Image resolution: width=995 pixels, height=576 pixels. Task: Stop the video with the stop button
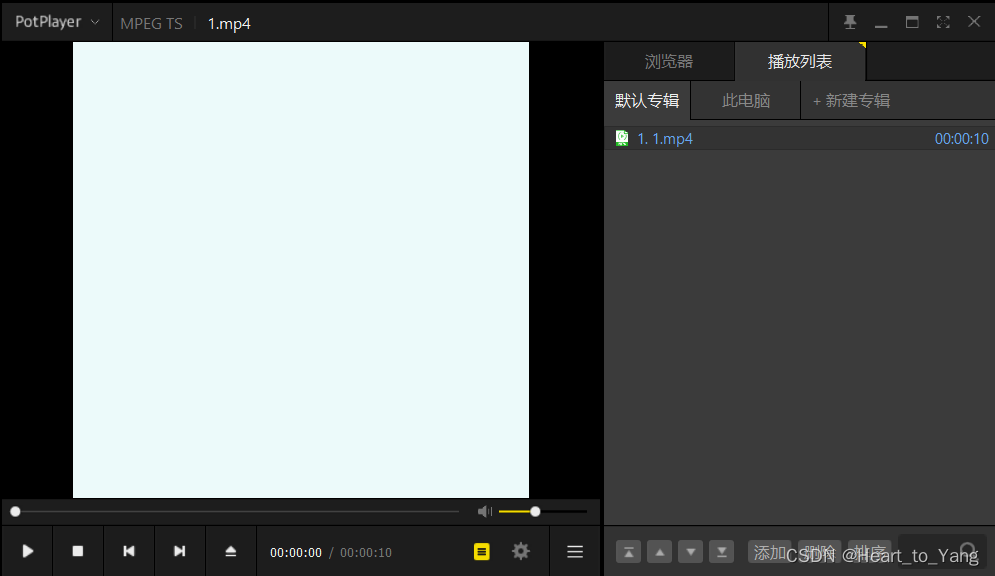tap(77, 551)
